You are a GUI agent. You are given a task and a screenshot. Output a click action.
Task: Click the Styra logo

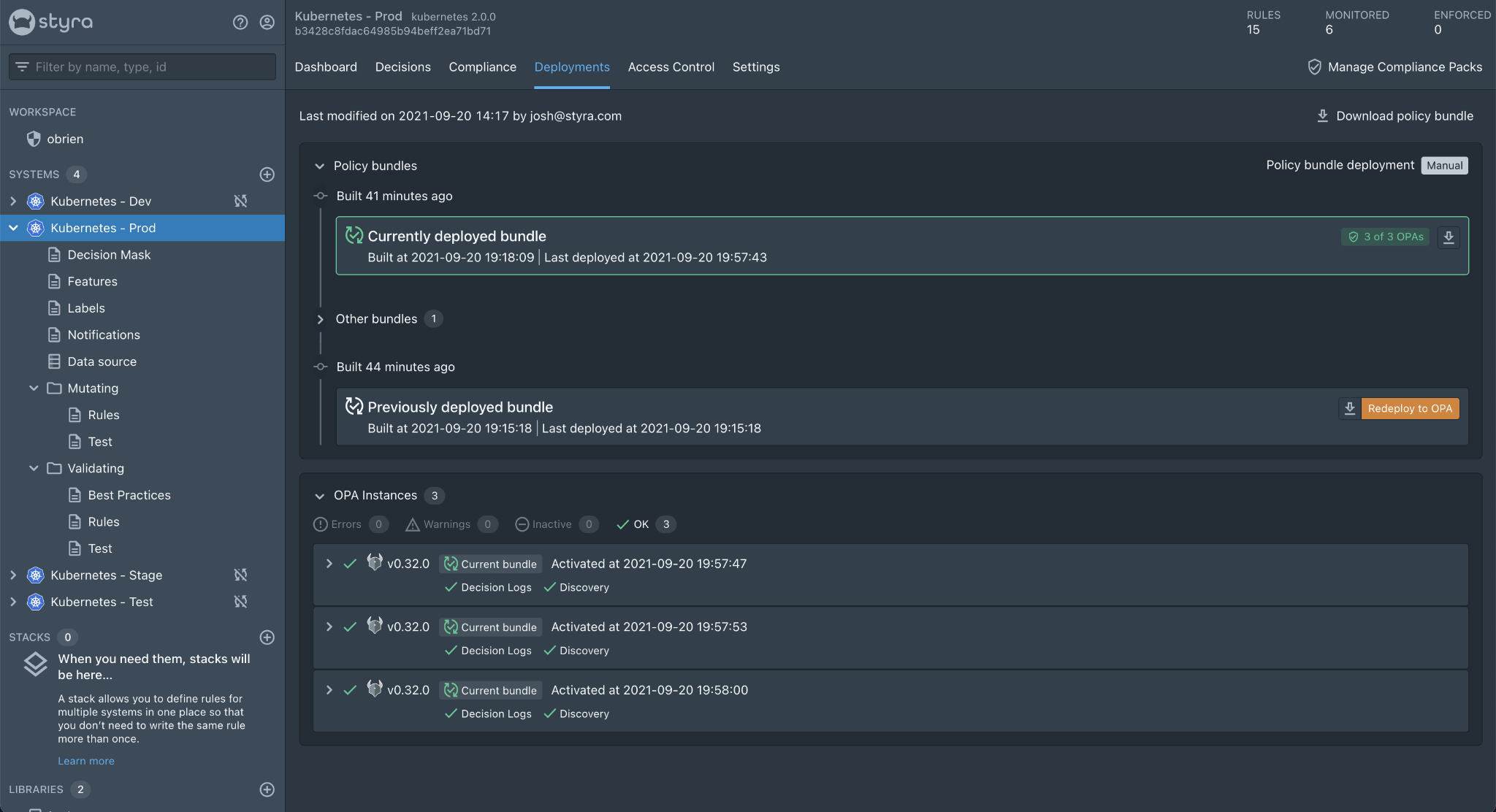tap(51, 22)
